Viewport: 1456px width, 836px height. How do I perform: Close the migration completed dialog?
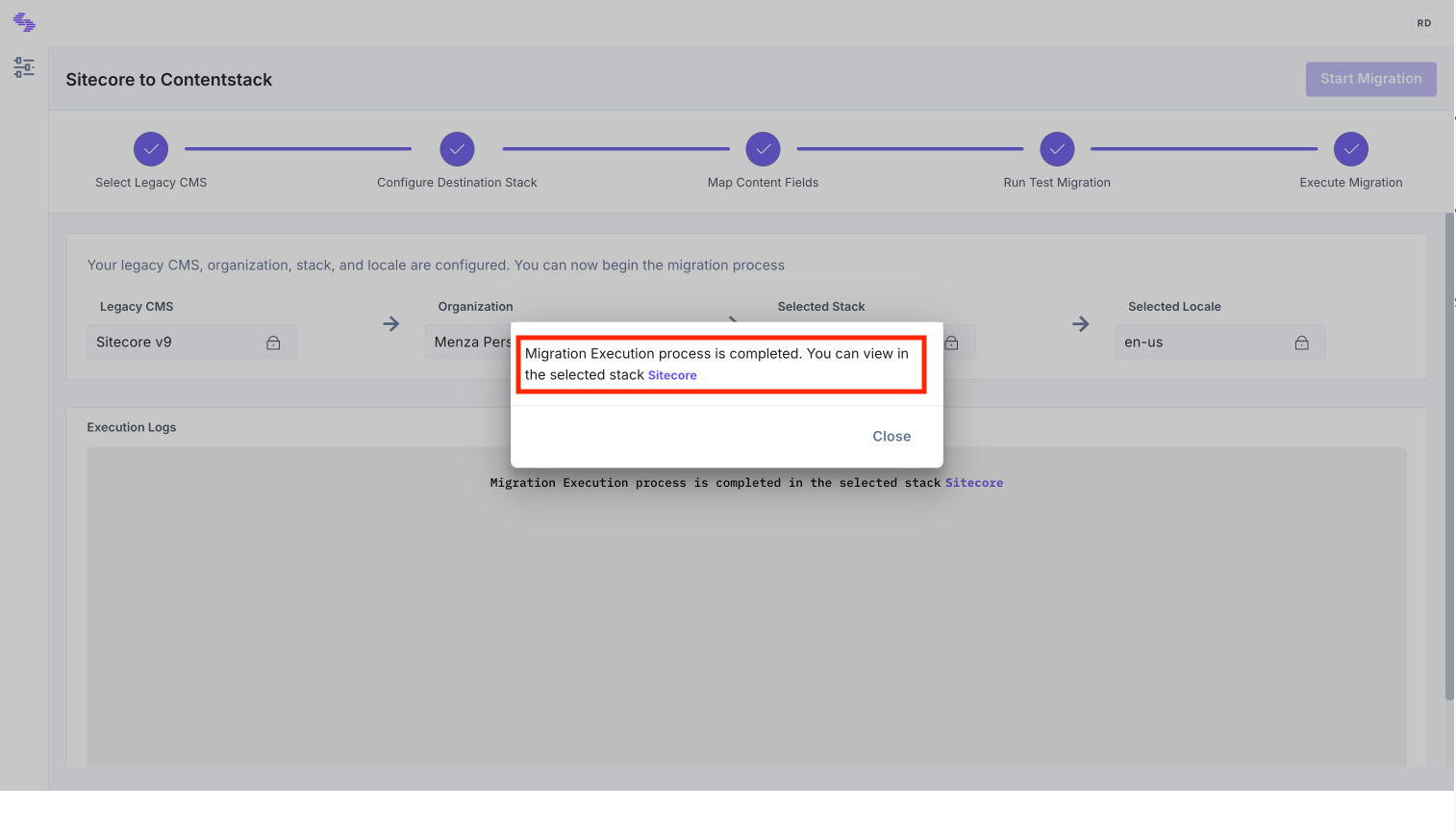click(891, 436)
